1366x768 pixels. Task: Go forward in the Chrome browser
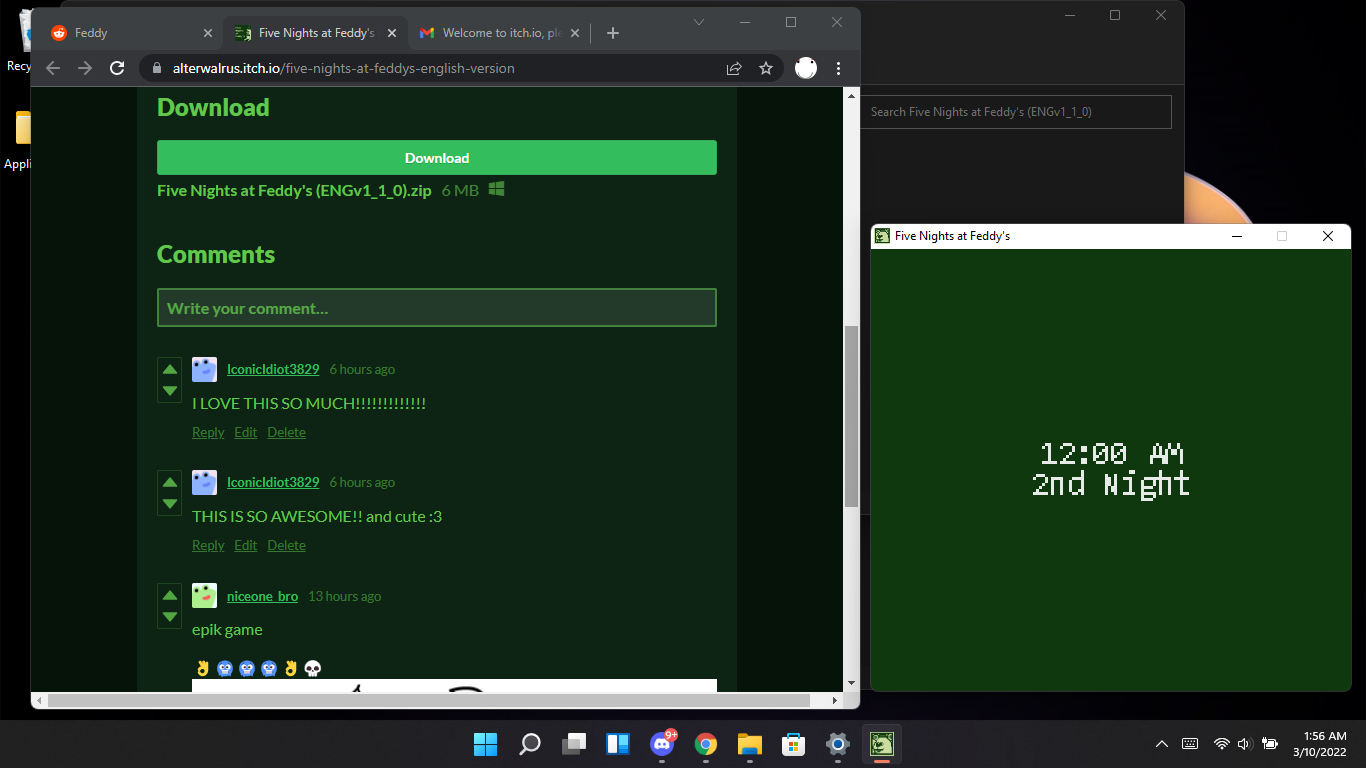[85, 68]
